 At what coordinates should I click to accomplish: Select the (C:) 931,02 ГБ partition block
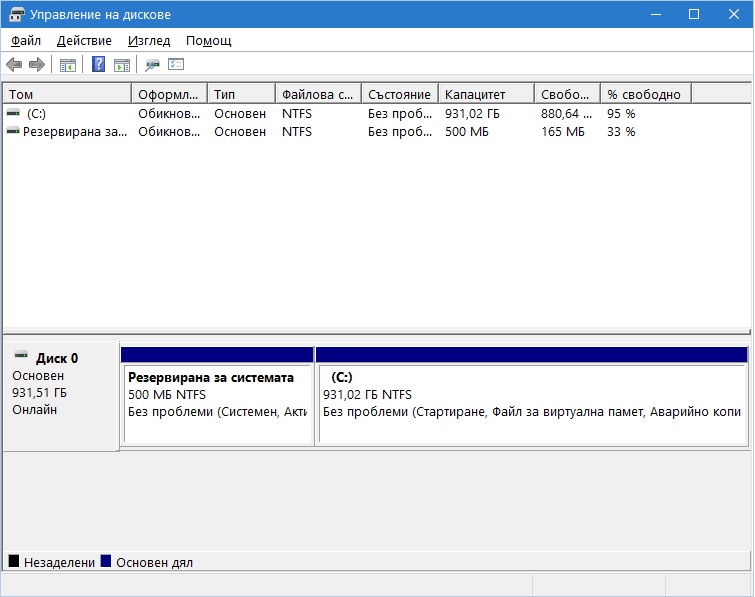pos(532,396)
